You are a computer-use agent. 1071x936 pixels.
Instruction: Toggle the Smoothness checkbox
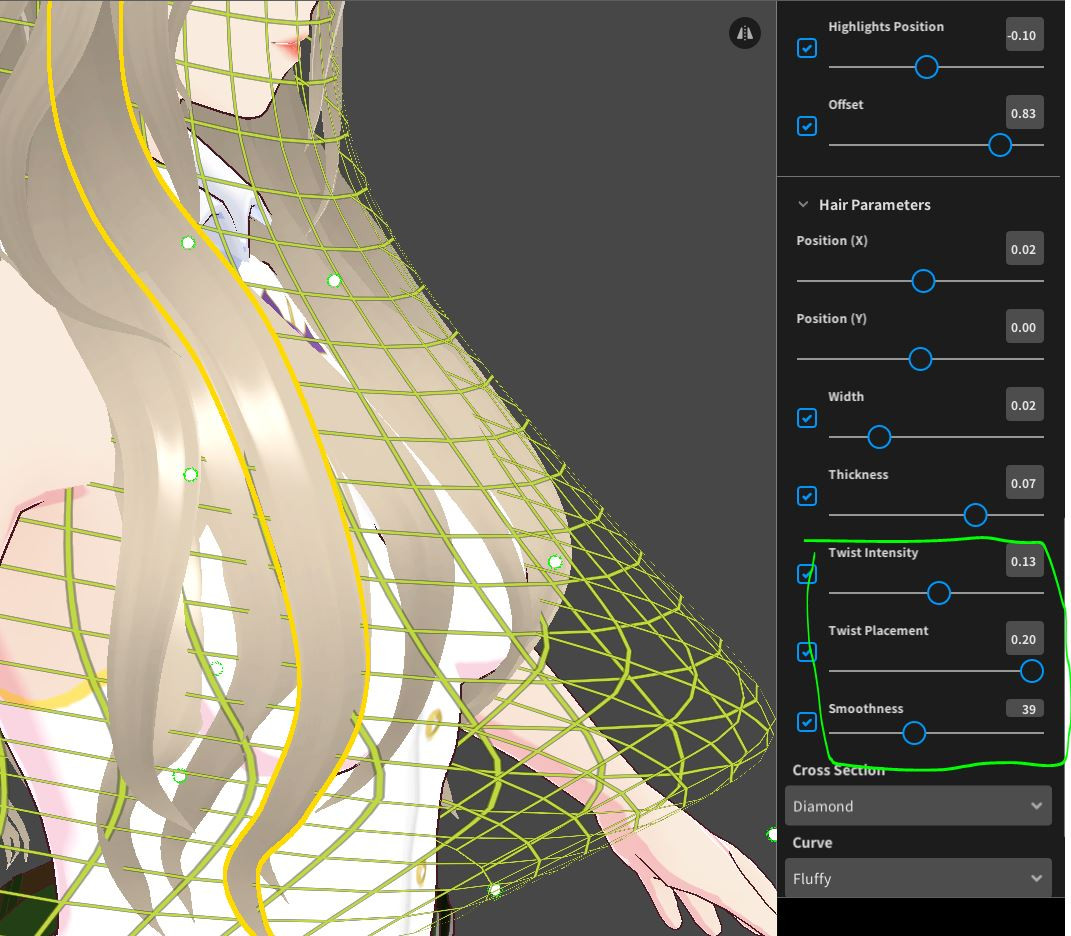(807, 722)
